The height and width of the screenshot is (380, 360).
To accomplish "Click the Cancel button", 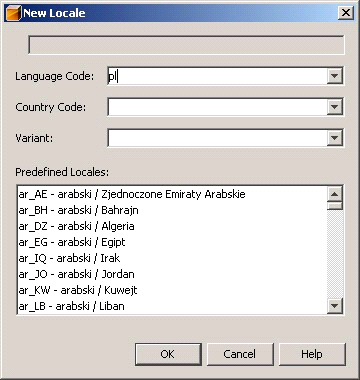I will [240, 354].
